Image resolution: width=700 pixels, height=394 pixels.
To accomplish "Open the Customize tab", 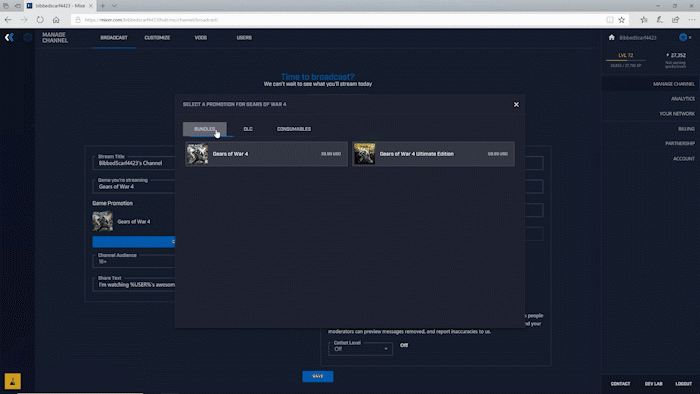I will click(157, 38).
